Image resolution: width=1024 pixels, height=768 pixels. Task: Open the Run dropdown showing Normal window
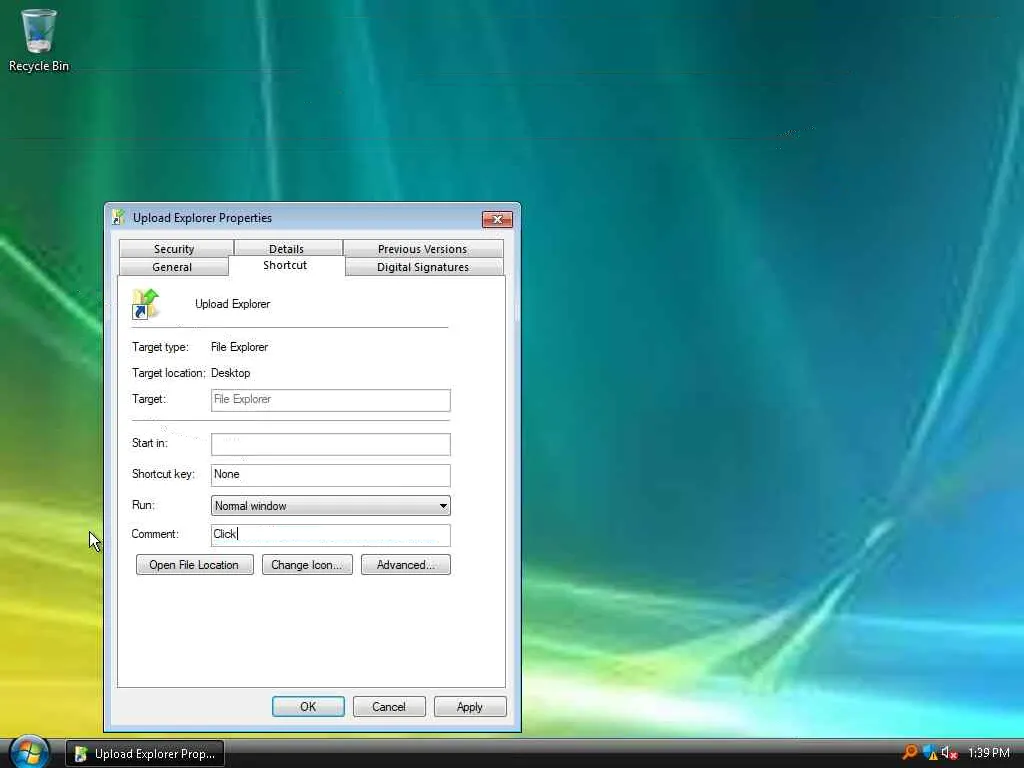point(330,505)
